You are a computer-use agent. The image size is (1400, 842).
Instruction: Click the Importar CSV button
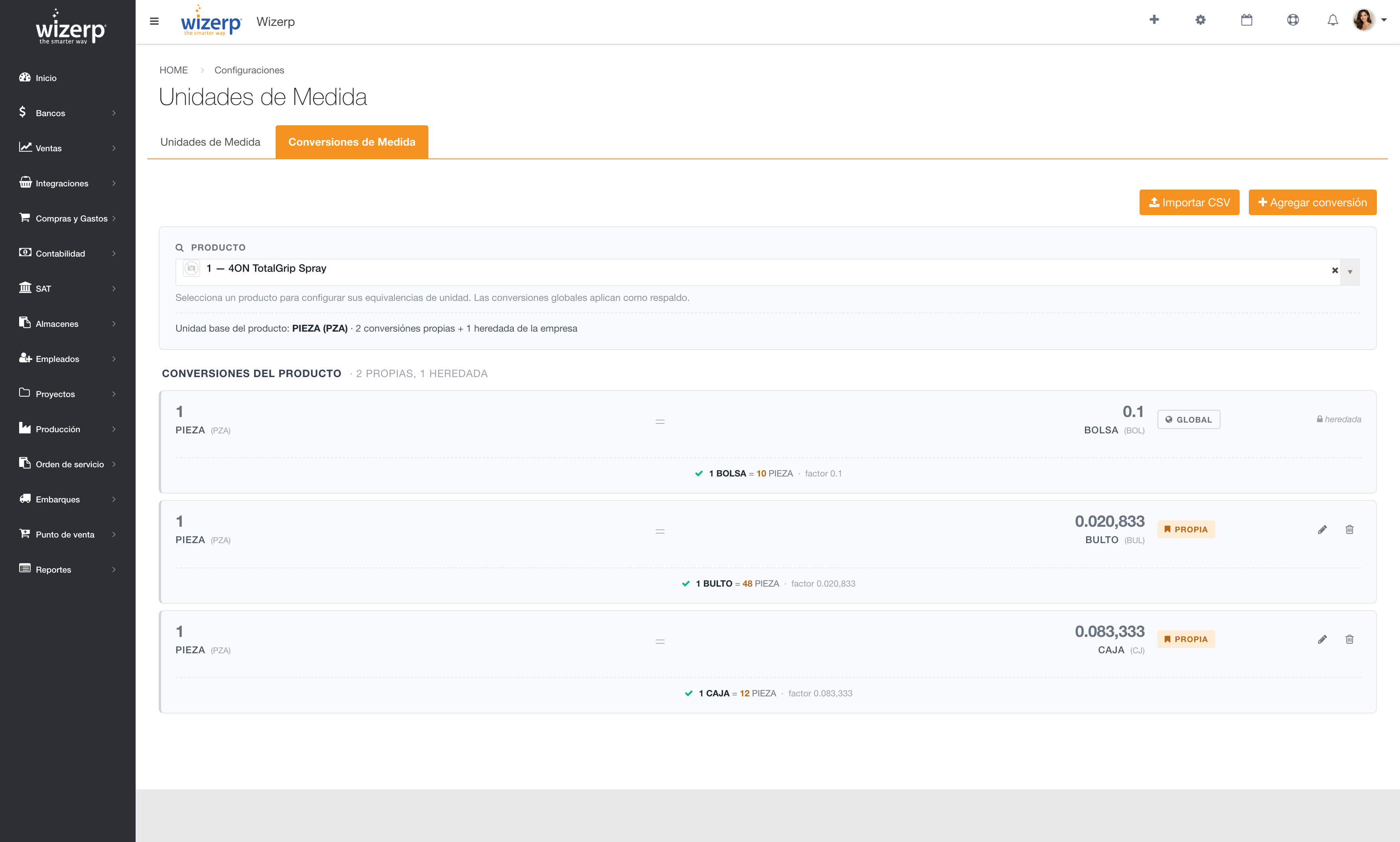(1189, 203)
